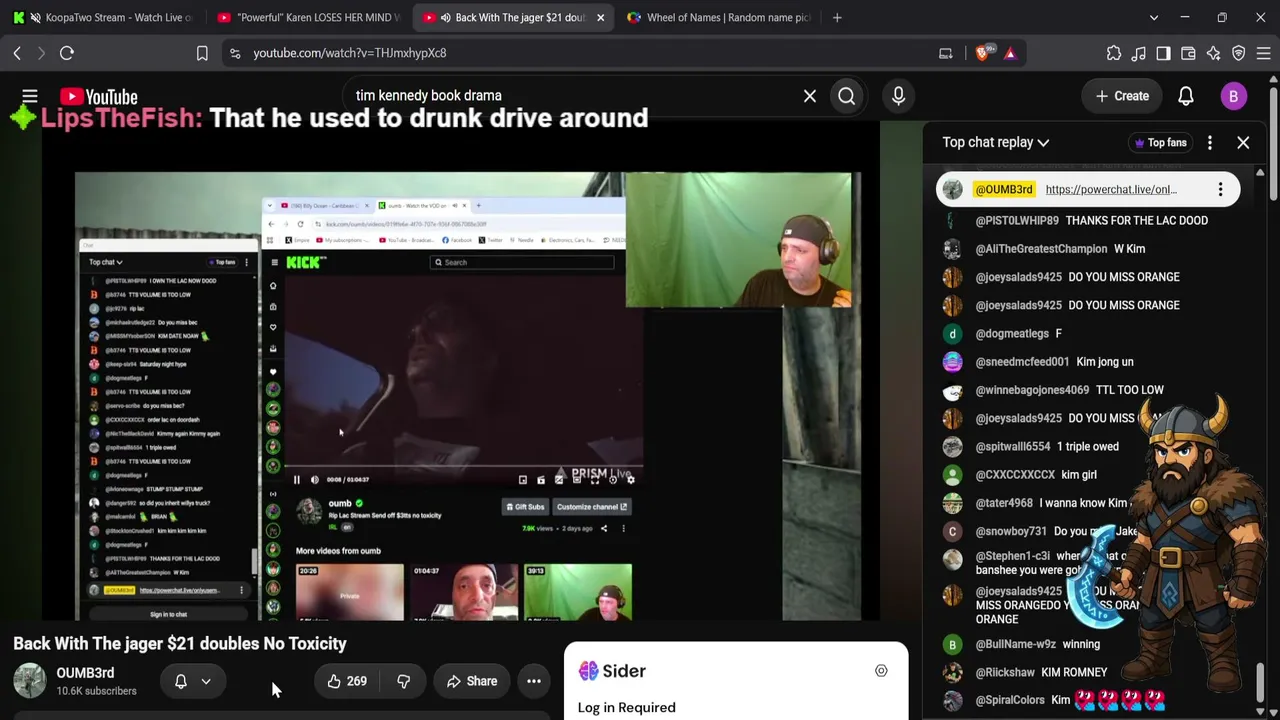The image size is (1280, 720).
Task: Open the account avatar menu
Action: (x=1233, y=96)
